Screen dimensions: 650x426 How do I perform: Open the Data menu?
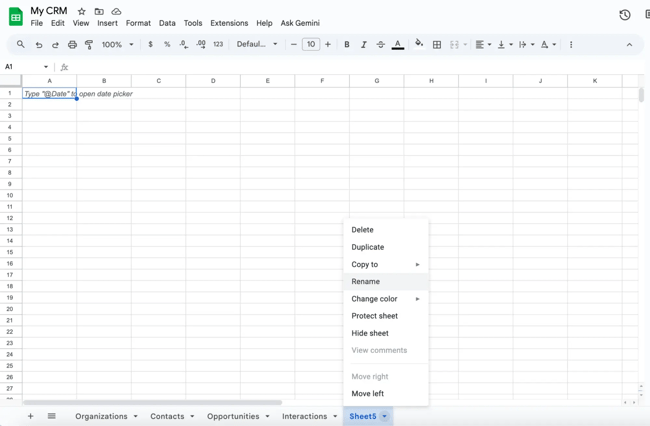tap(167, 23)
